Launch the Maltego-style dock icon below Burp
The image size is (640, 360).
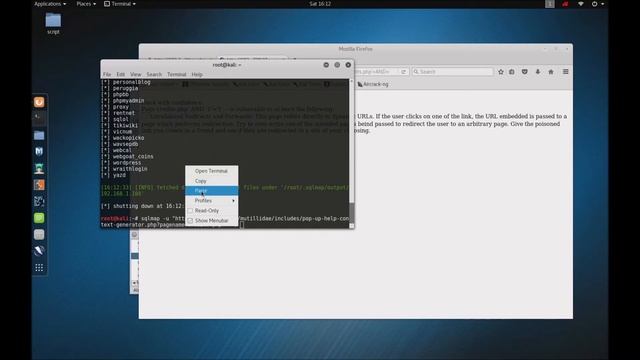[39, 201]
